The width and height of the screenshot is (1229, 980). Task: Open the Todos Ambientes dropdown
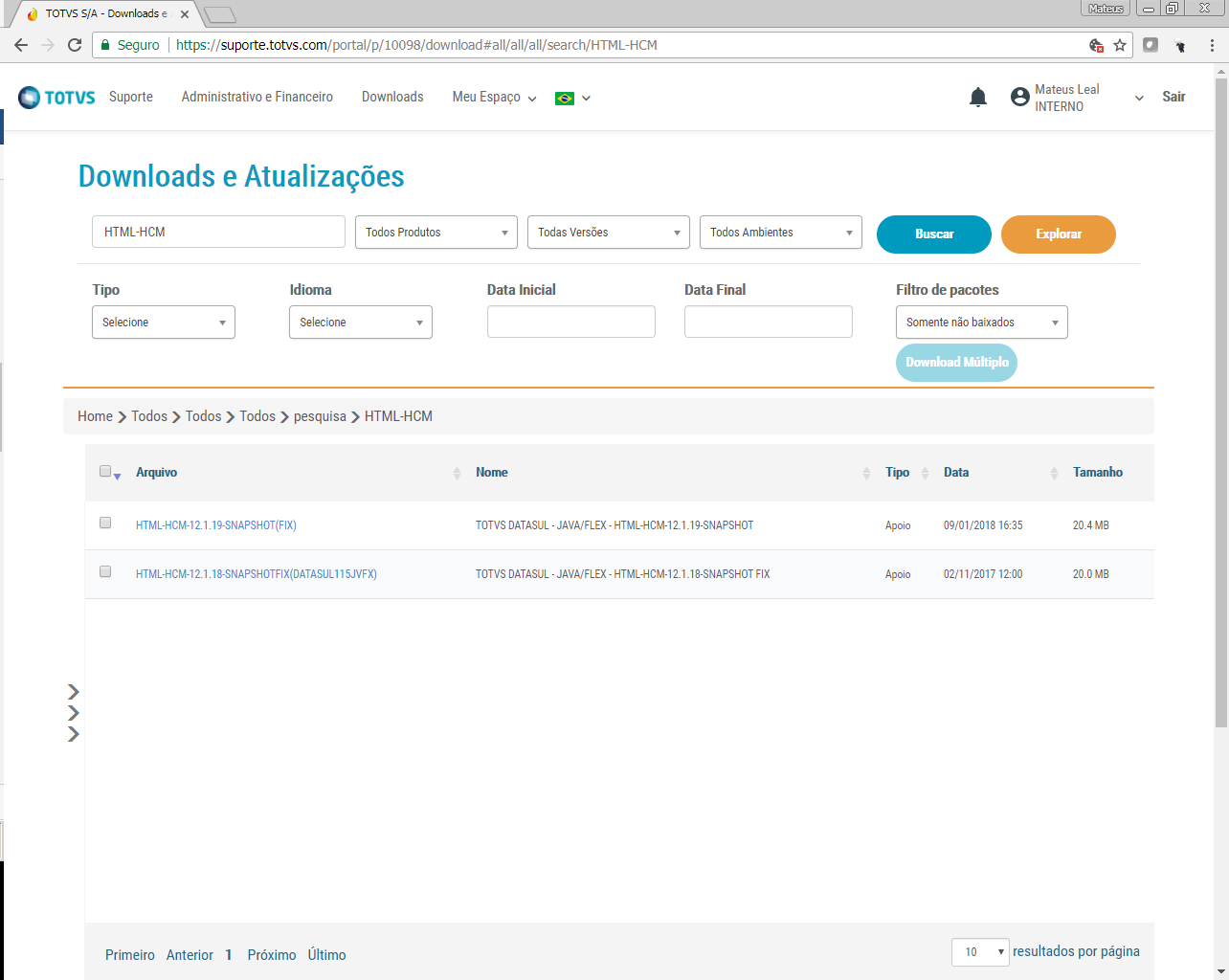pos(781,233)
